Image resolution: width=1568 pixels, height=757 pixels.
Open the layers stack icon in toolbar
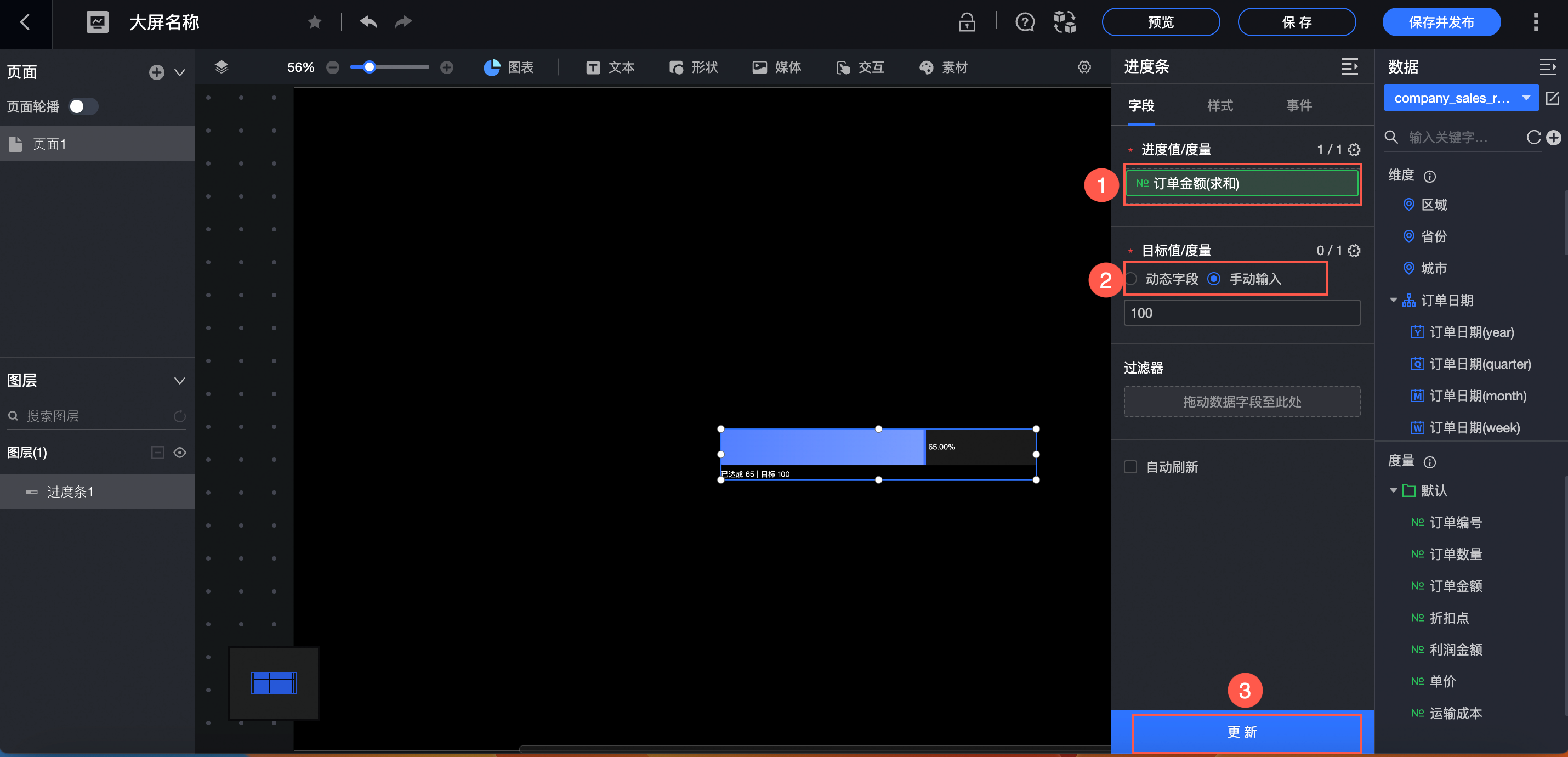pos(221,67)
